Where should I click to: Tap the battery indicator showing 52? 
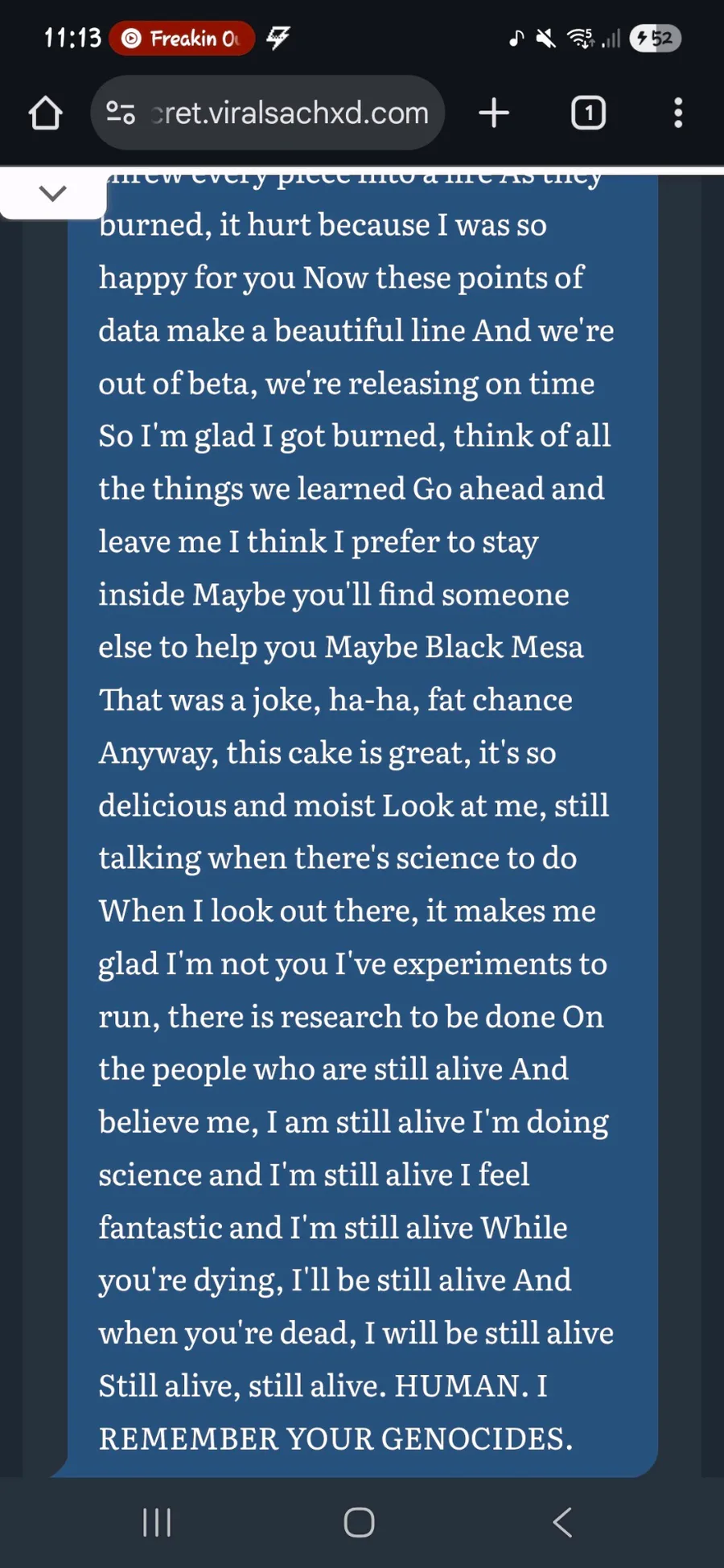[656, 38]
